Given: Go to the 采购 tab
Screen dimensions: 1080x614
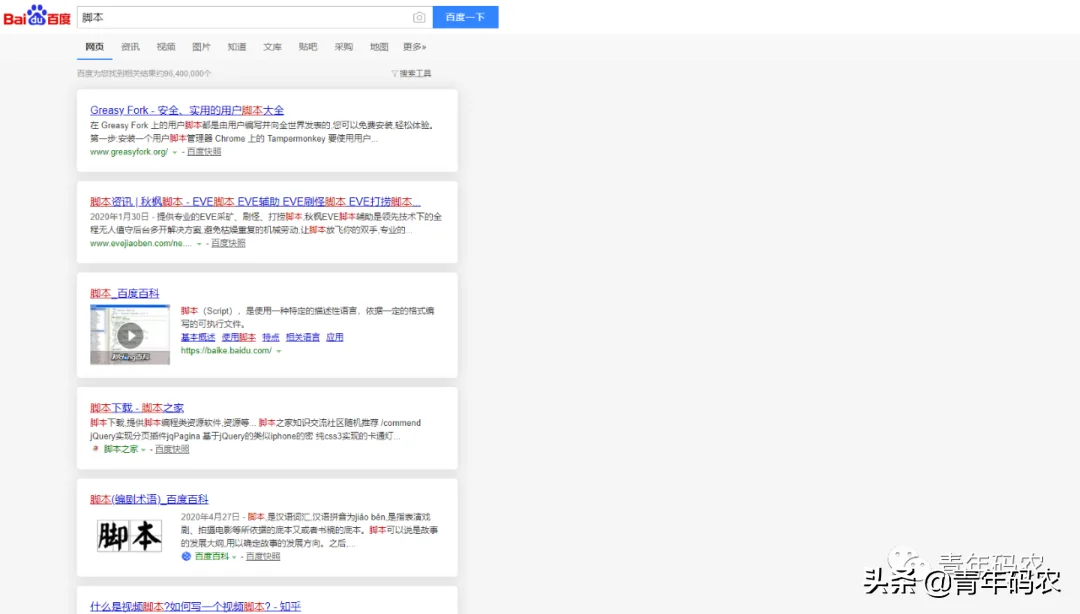Looking at the screenshot, I should 344,47.
